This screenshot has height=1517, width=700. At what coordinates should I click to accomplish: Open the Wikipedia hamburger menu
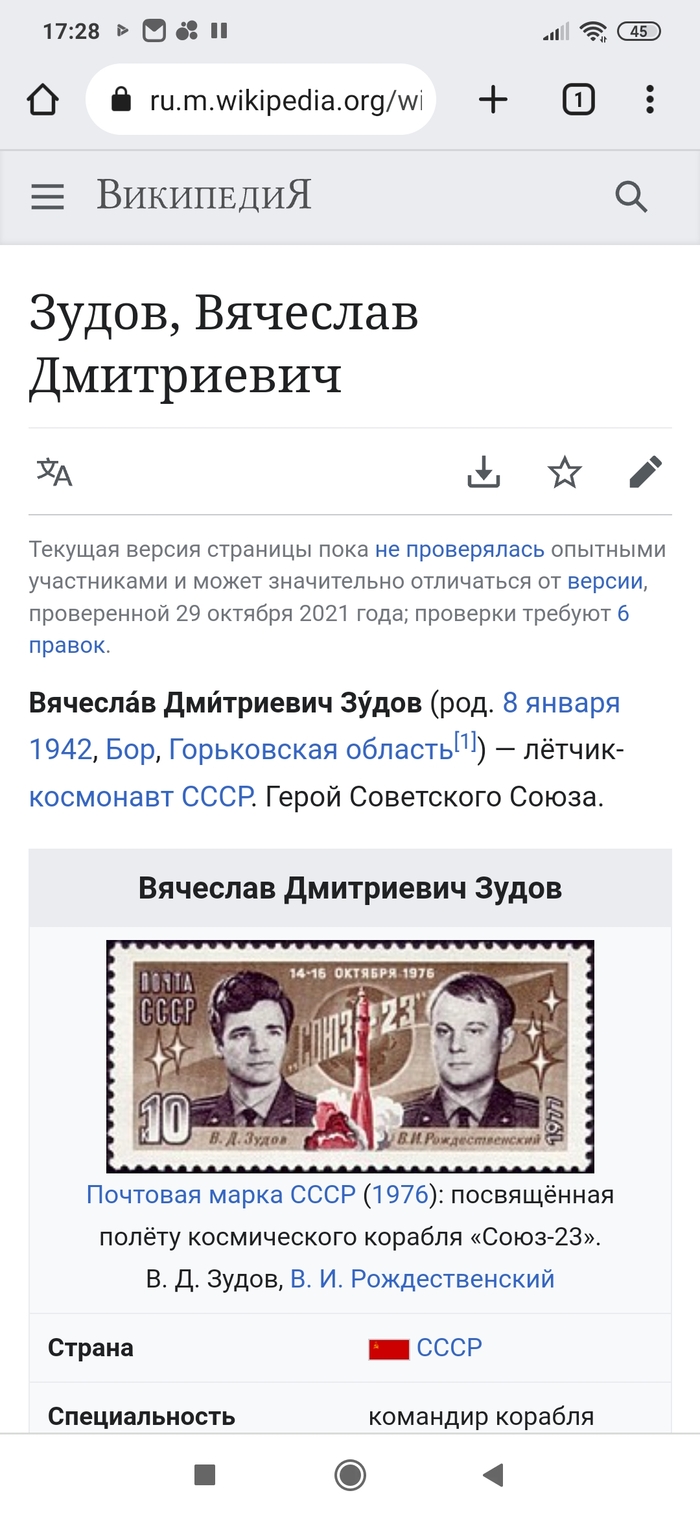pyautogui.click(x=47, y=197)
